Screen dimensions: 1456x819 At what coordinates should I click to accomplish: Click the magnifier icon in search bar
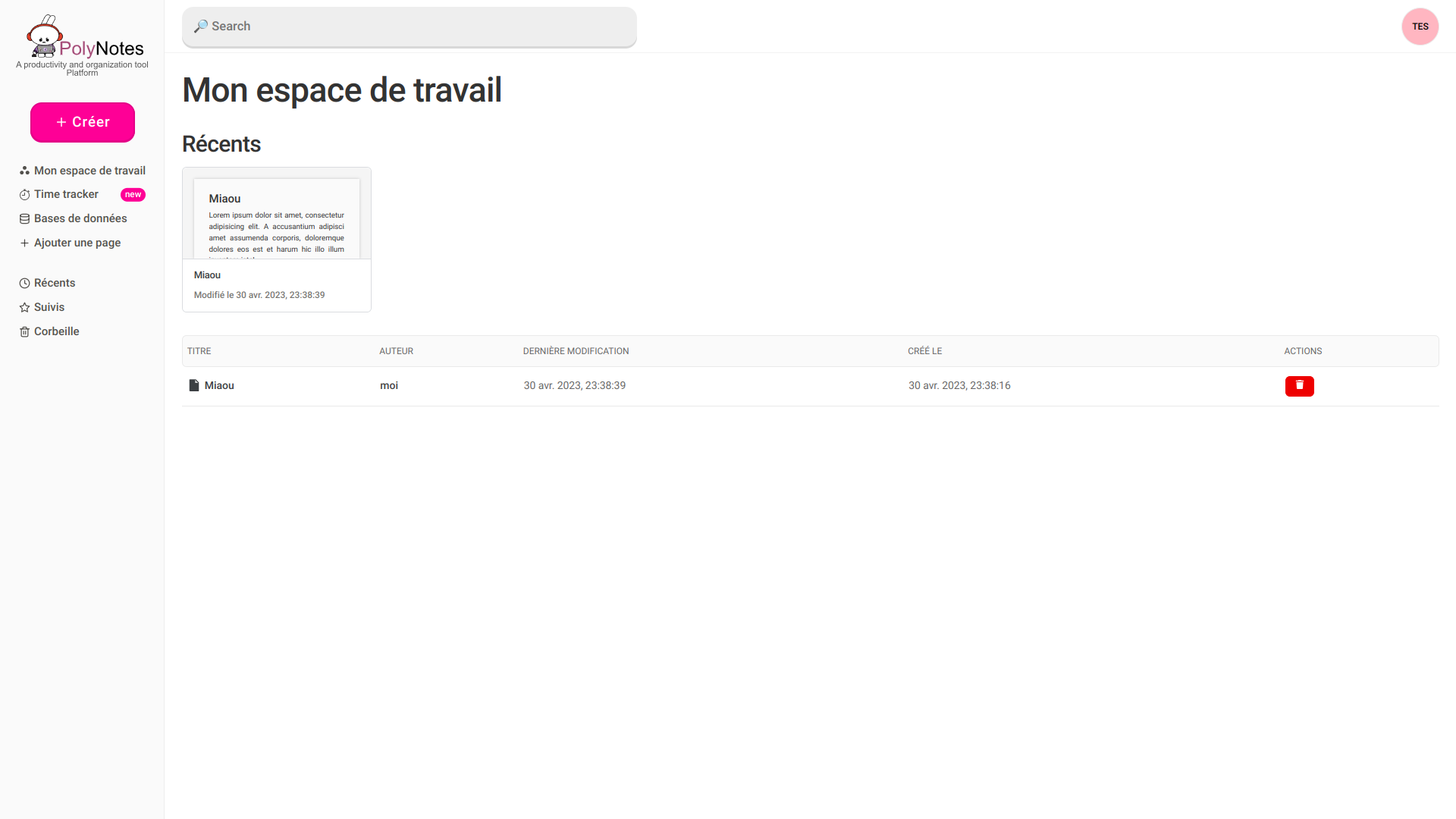pyautogui.click(x=200, y=27)
